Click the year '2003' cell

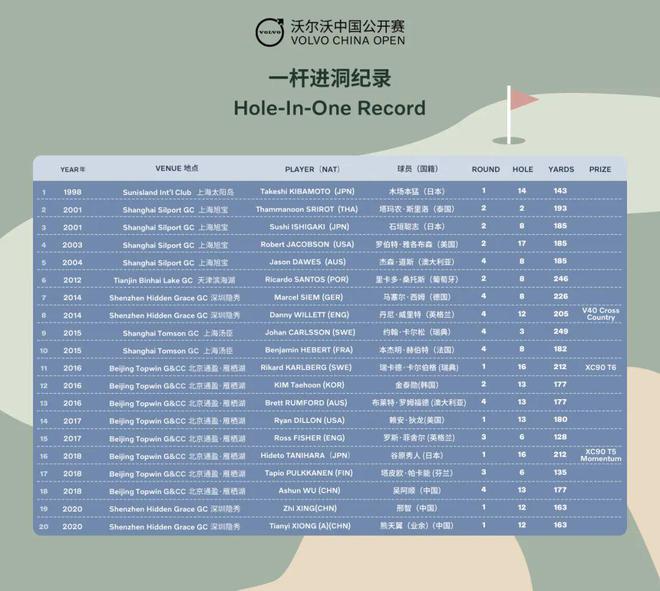click(72, 245)
